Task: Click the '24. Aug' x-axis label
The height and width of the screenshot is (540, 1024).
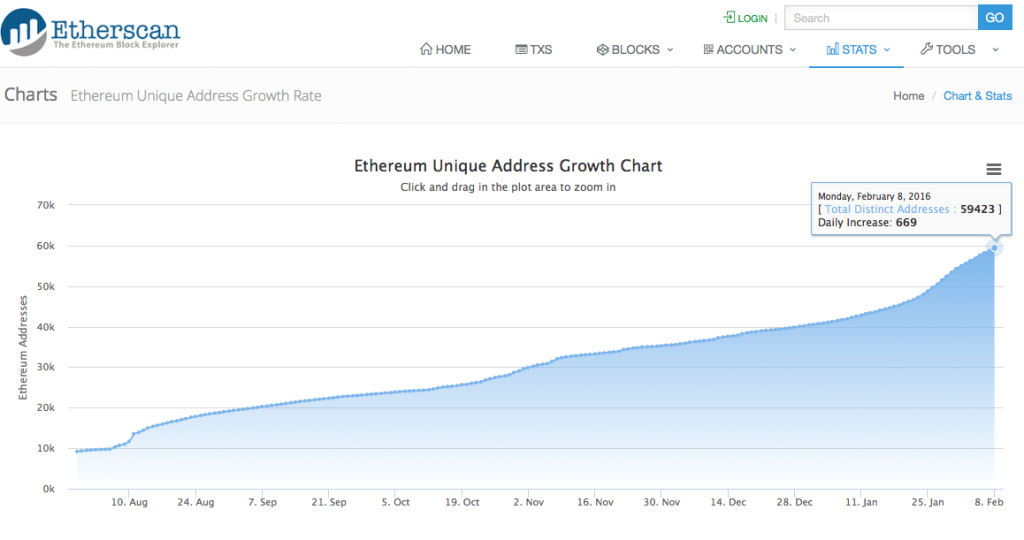Action: point(196,502)
